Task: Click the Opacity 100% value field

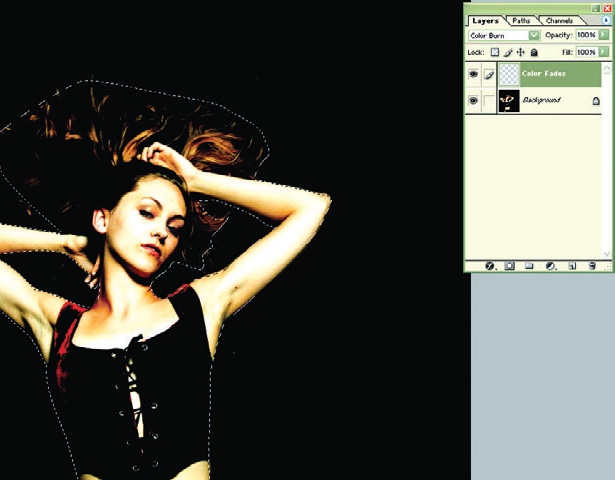Action: coord(586,35)
